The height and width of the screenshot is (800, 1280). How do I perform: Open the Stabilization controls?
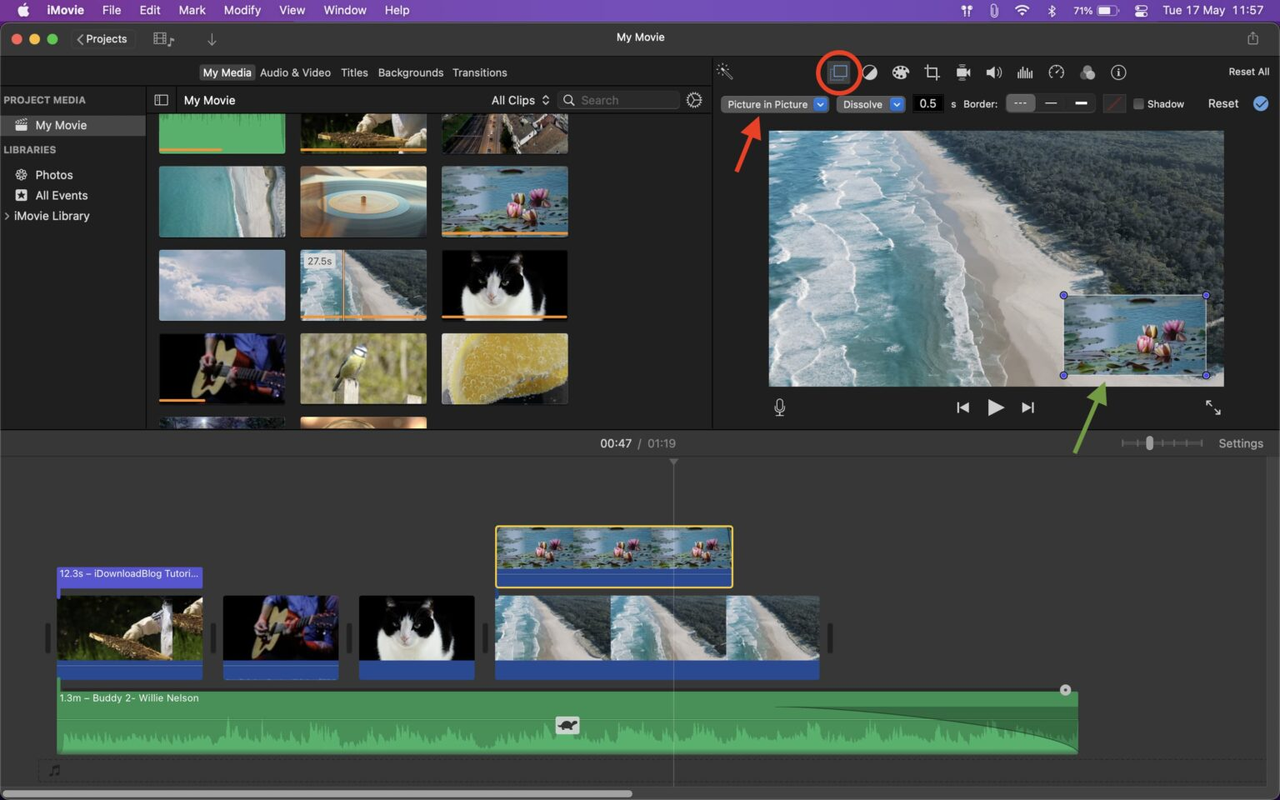pyautogui.click(x=963, y=72)
